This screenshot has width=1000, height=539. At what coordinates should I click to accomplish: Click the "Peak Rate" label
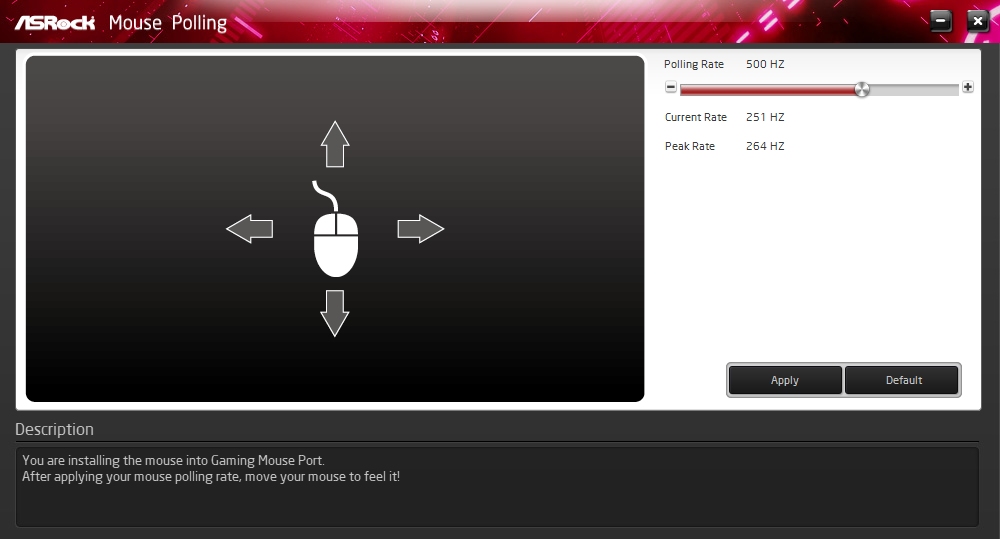[690, 146]
